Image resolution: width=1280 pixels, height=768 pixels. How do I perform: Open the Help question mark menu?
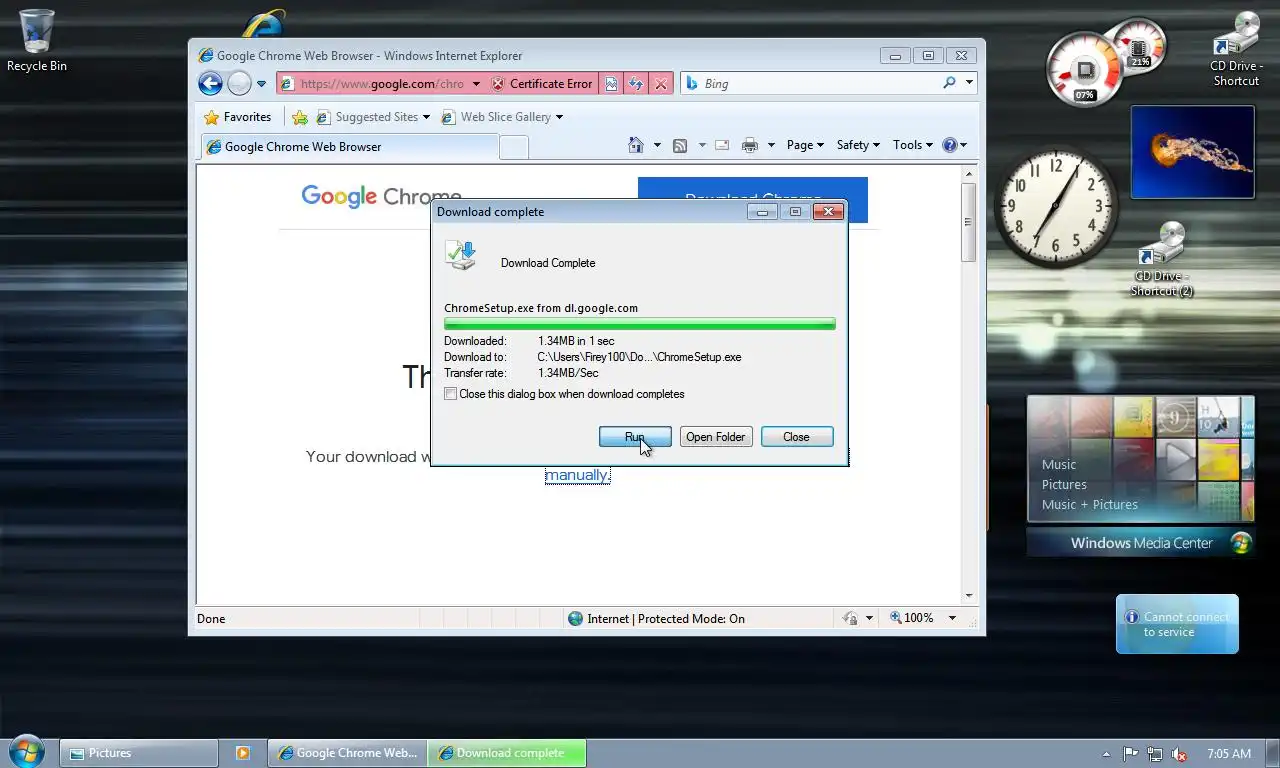(x=955, y=145)
